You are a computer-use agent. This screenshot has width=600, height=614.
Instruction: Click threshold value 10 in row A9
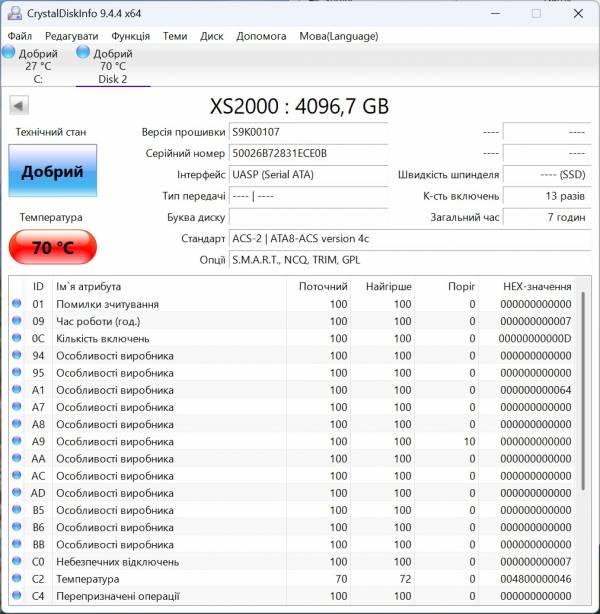(469, 442)
